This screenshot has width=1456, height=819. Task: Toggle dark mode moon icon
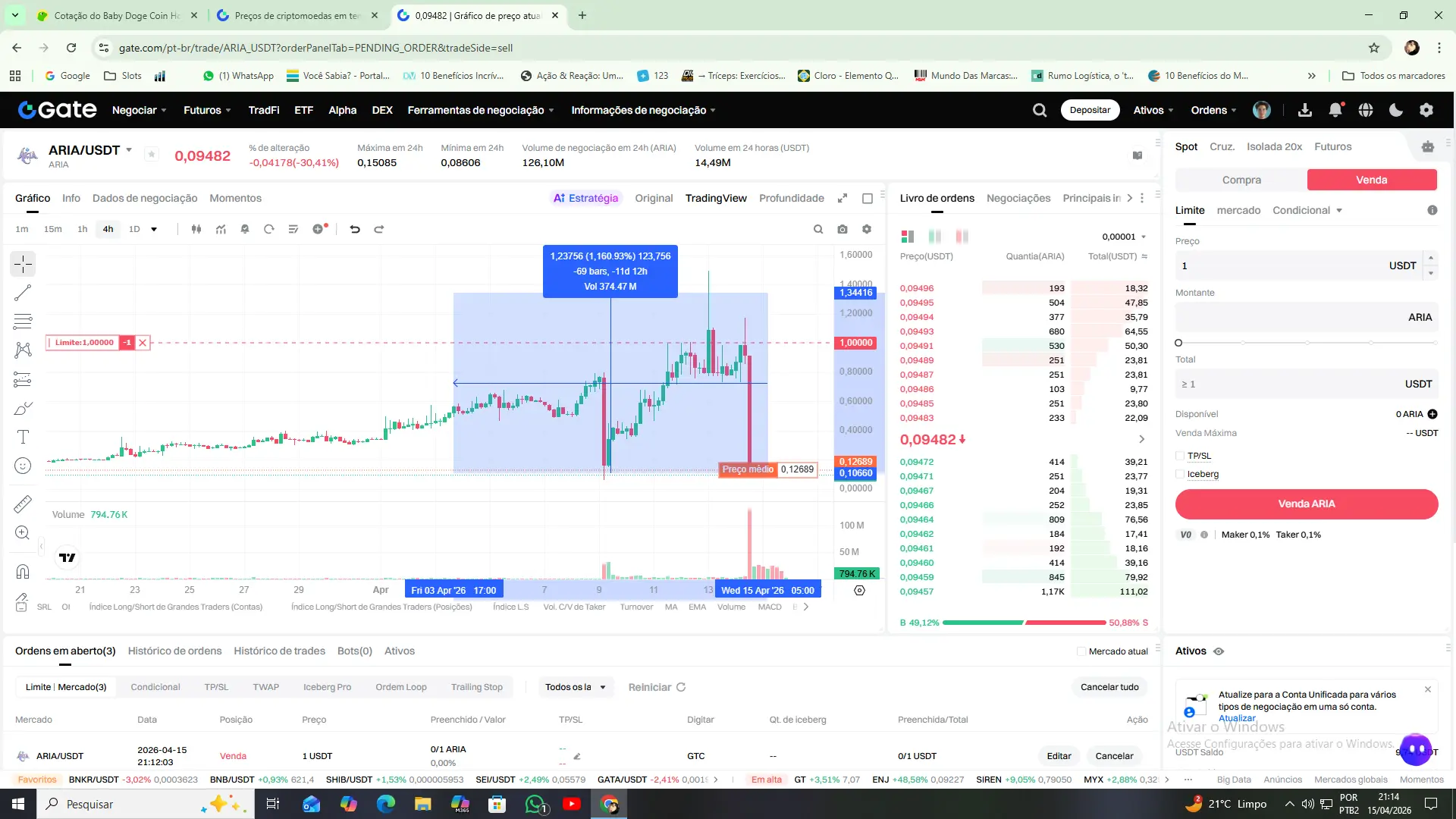(x=1396, y=110)
